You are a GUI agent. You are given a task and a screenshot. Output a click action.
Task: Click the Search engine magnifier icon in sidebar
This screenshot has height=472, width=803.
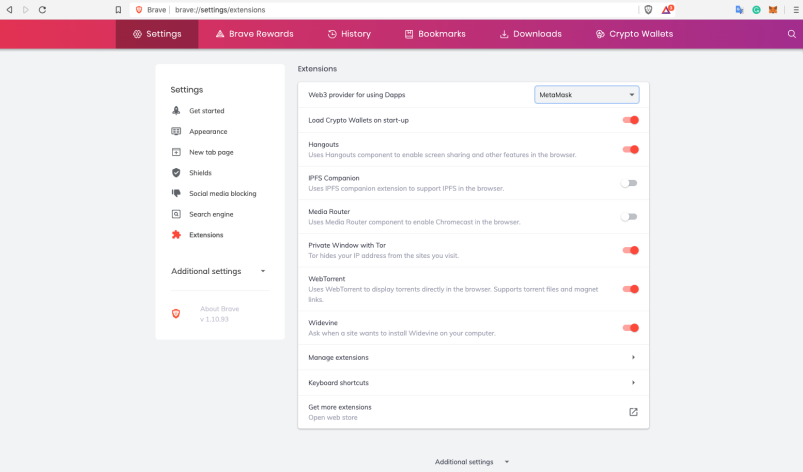(176, 214)
